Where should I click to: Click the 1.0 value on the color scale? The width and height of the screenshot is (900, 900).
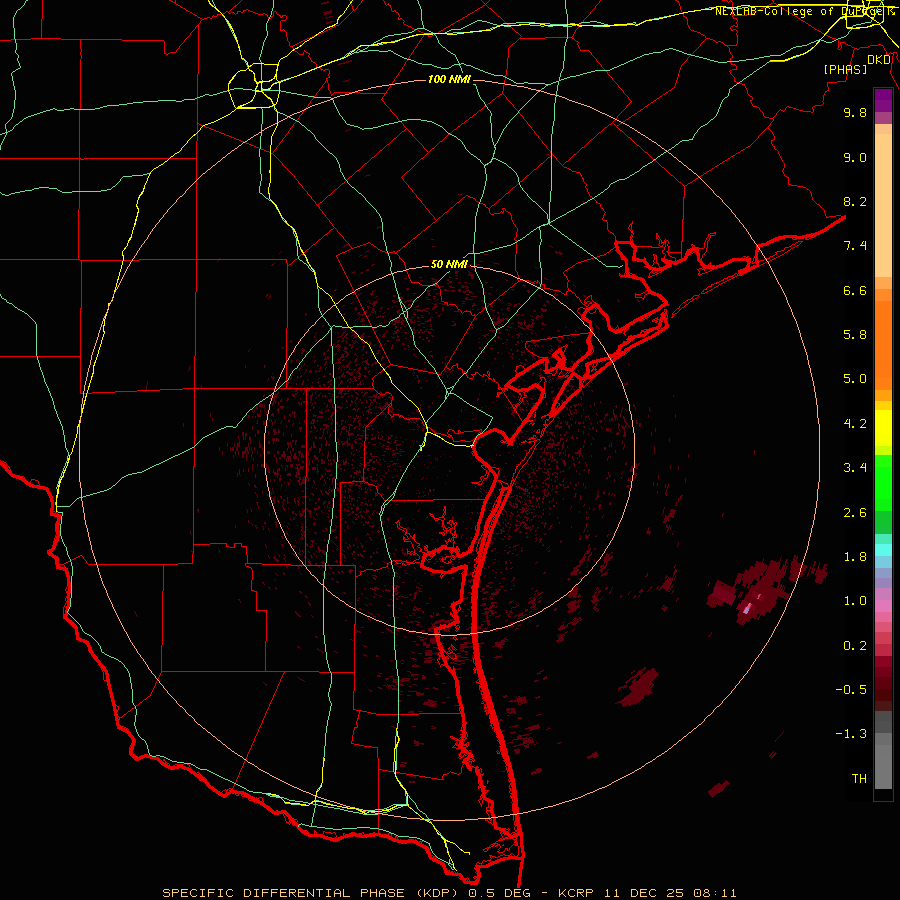(x=855, y=601)
